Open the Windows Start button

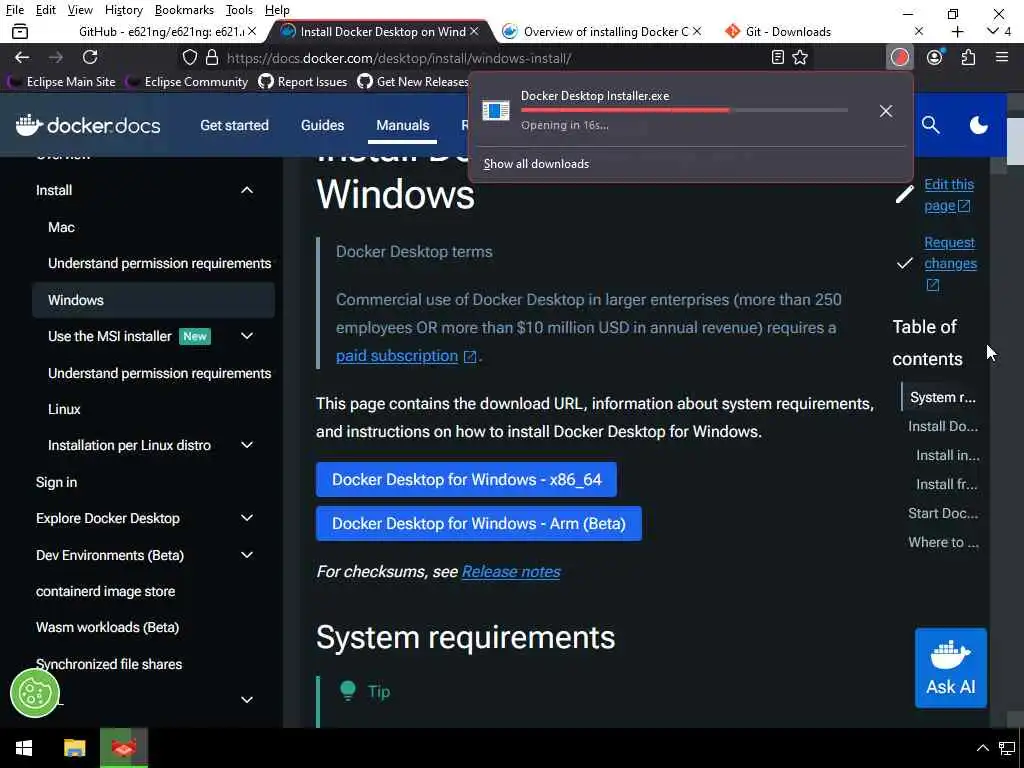click(x=24, y=748)
